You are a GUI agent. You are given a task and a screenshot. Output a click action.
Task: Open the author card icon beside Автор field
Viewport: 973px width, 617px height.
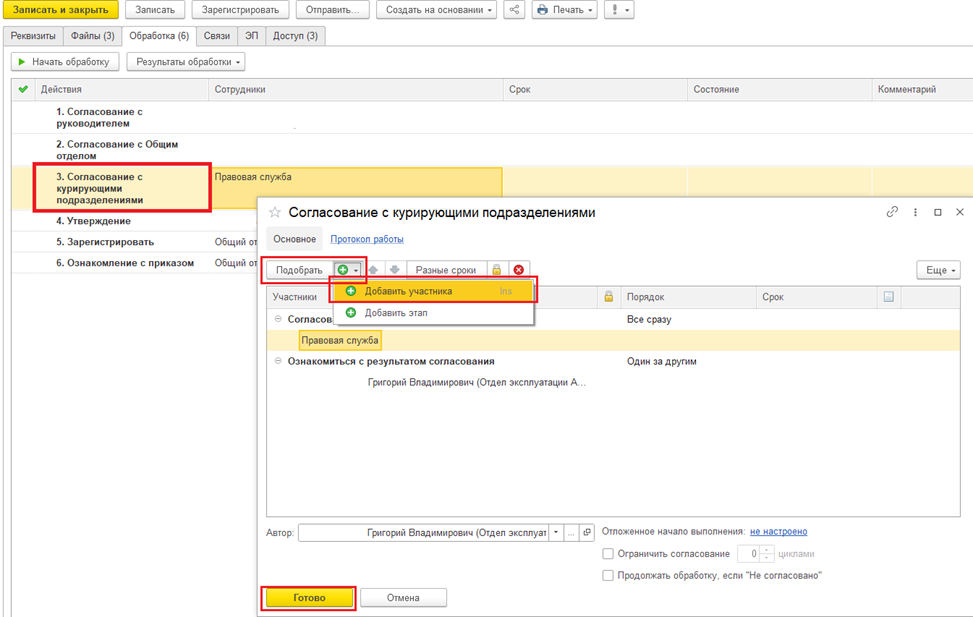(587, 533)
